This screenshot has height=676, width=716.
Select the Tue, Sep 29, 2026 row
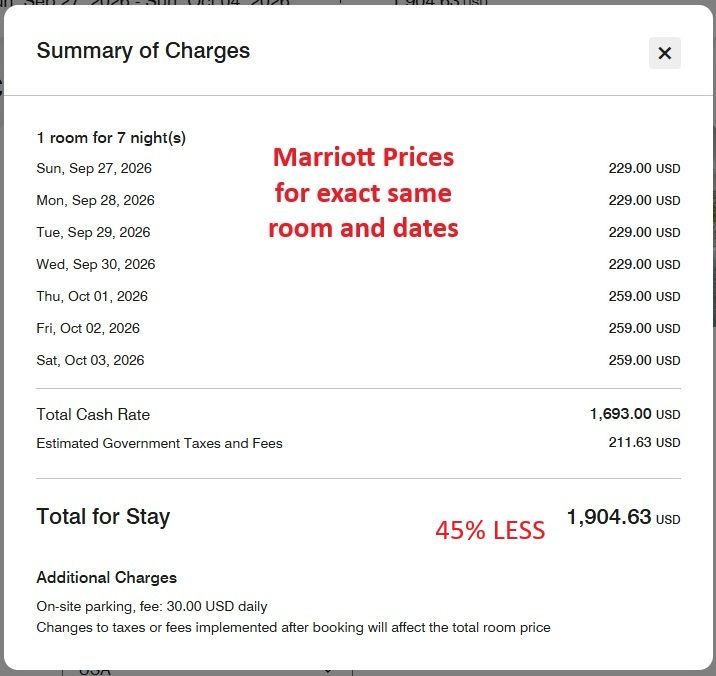(358, 232)
